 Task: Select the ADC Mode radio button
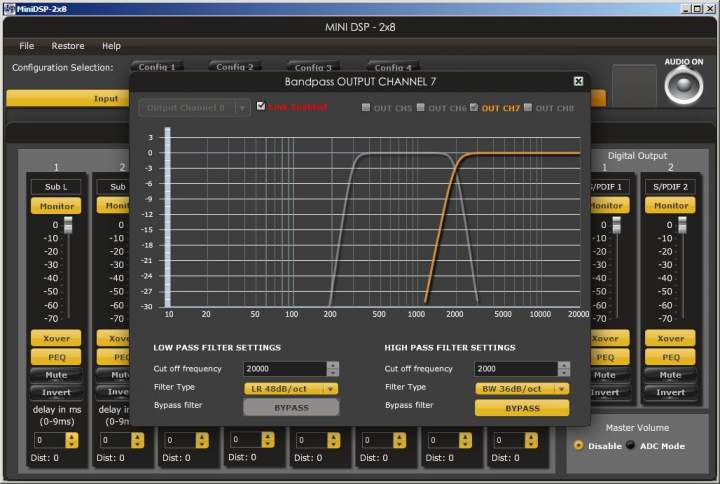631,445
